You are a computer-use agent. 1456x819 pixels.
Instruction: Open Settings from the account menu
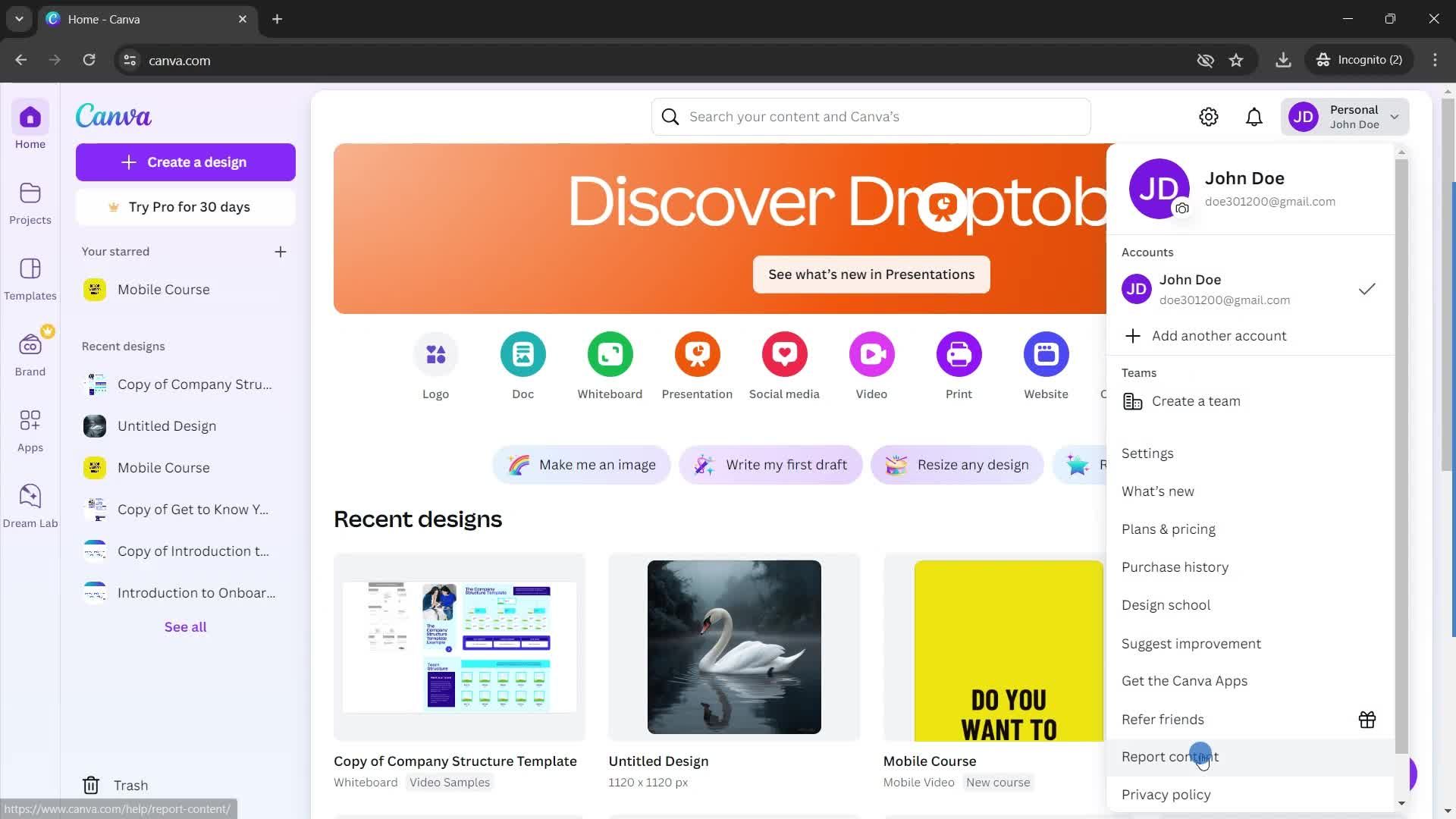pyautogui.click(x=1250, y=453)
